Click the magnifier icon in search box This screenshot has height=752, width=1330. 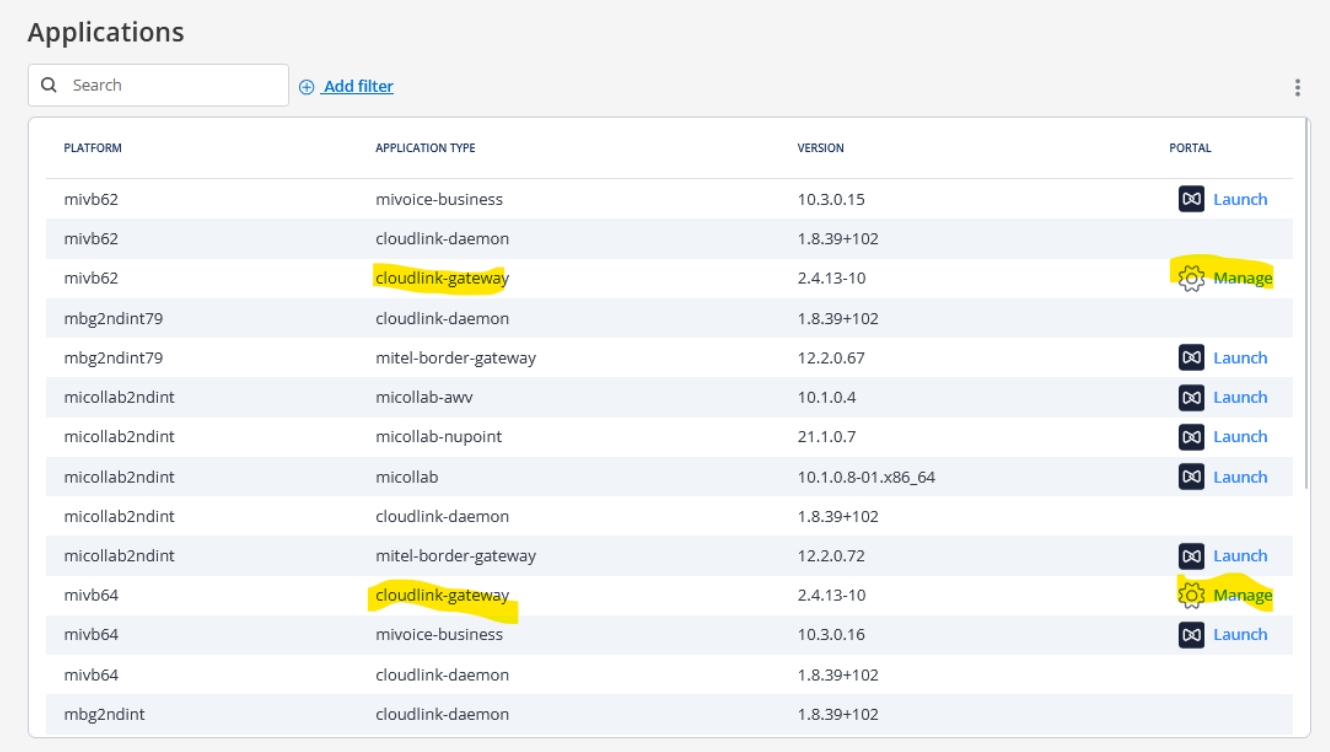[49, 86]
